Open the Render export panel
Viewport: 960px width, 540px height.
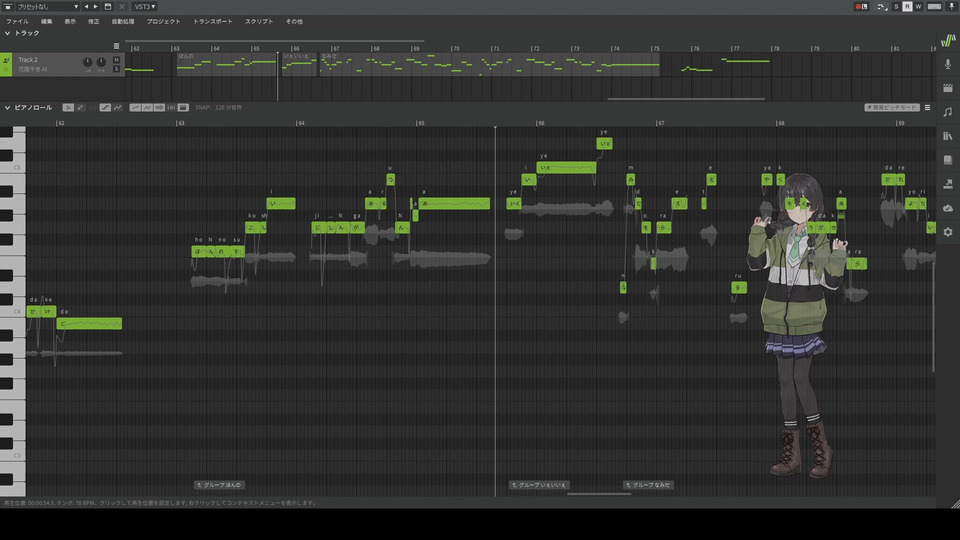pos(948,184)
